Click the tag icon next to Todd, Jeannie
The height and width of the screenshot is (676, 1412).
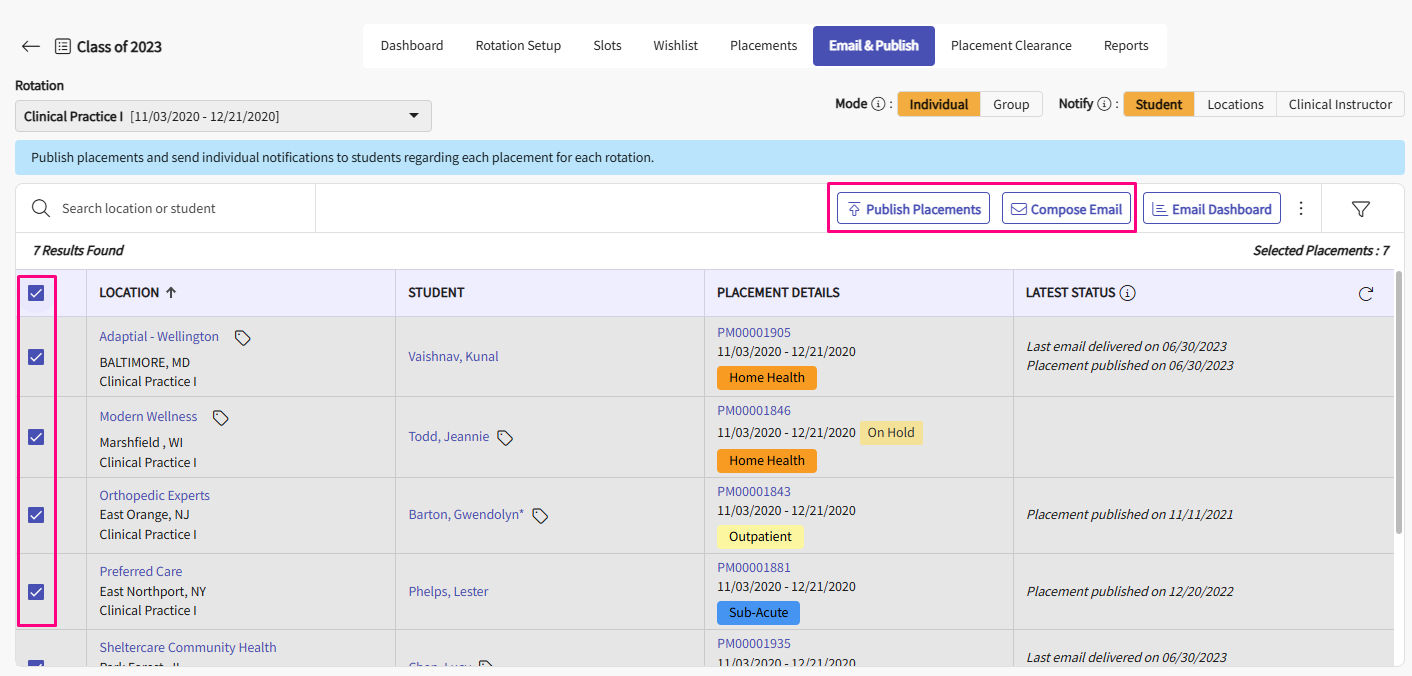(505, 438)
